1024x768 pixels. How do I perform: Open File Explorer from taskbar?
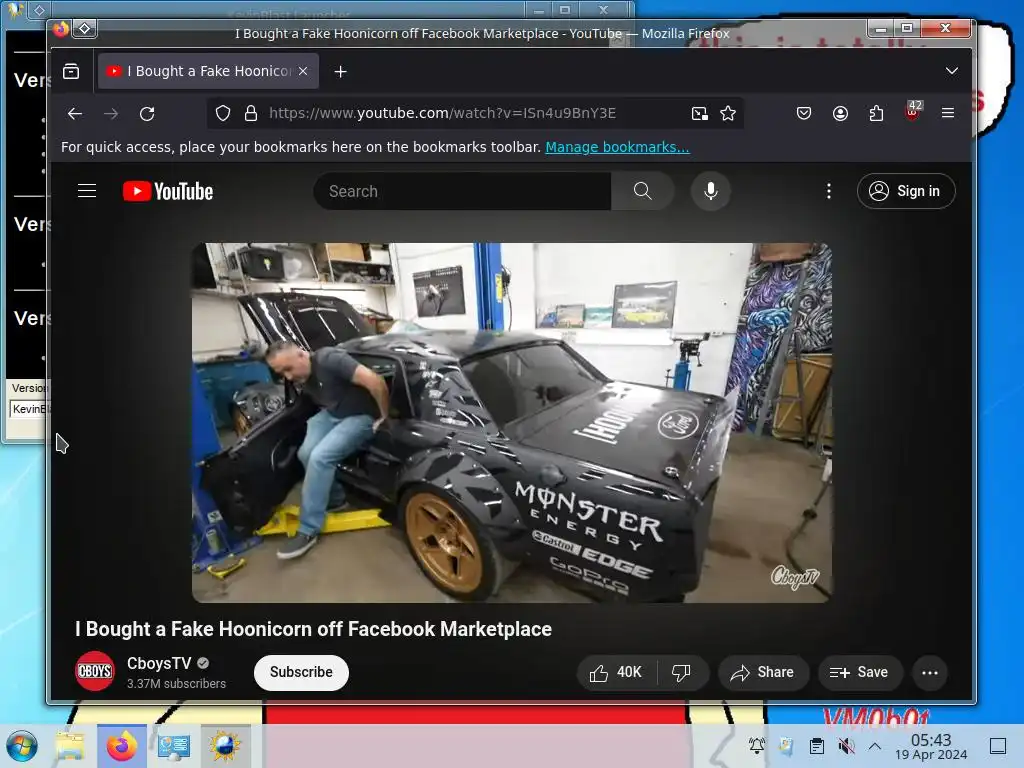(71, 746)
